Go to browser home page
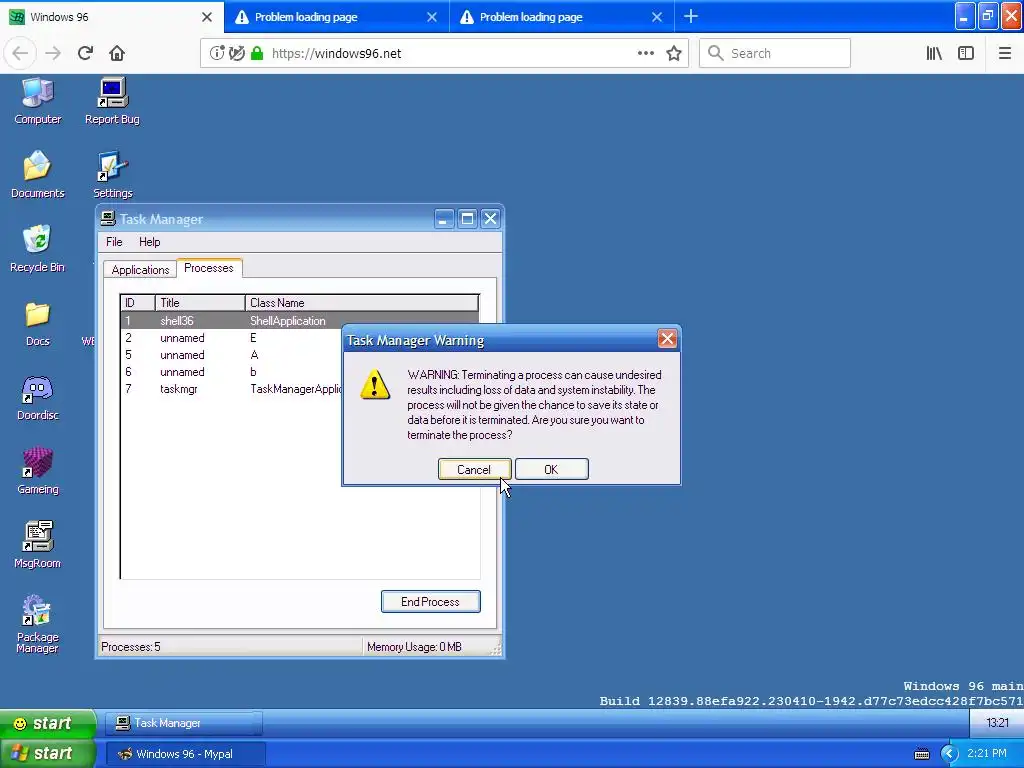 pyautogui.click(x=117, y=54)
